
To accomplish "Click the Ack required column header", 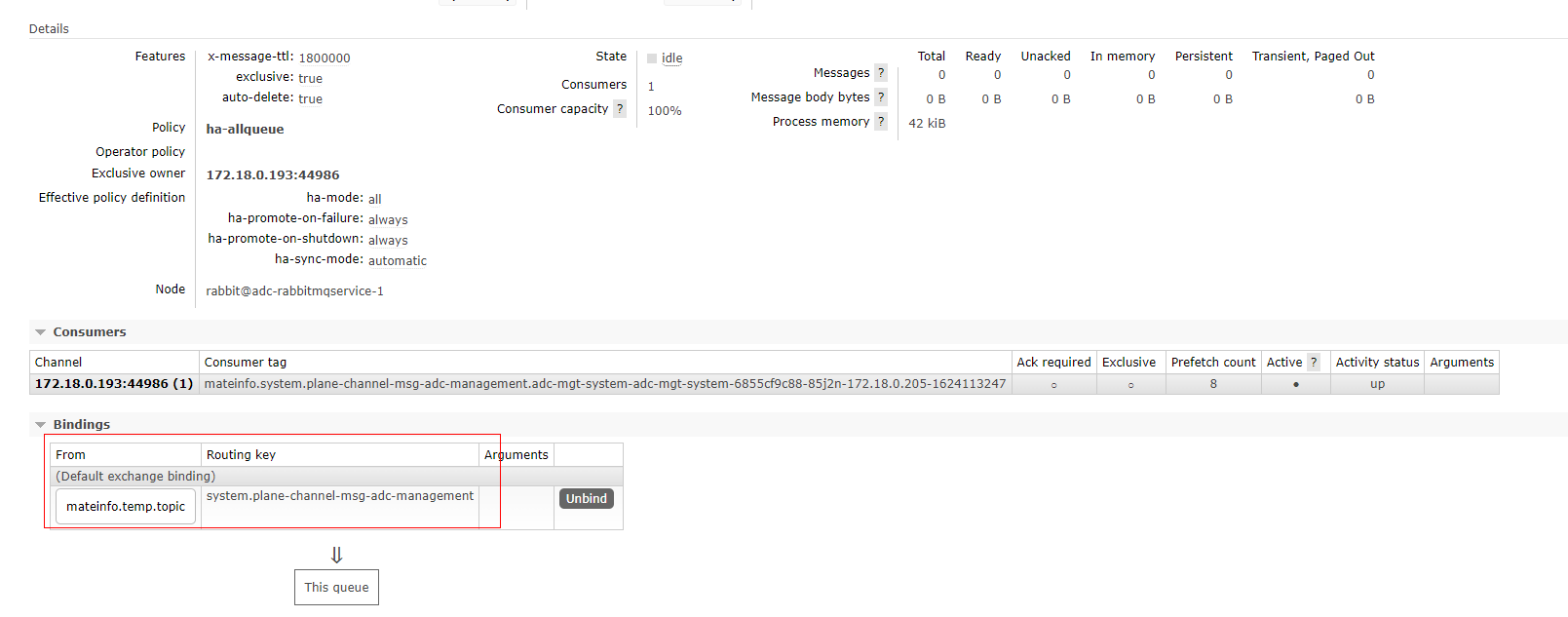I will [x=1053, y=363].
